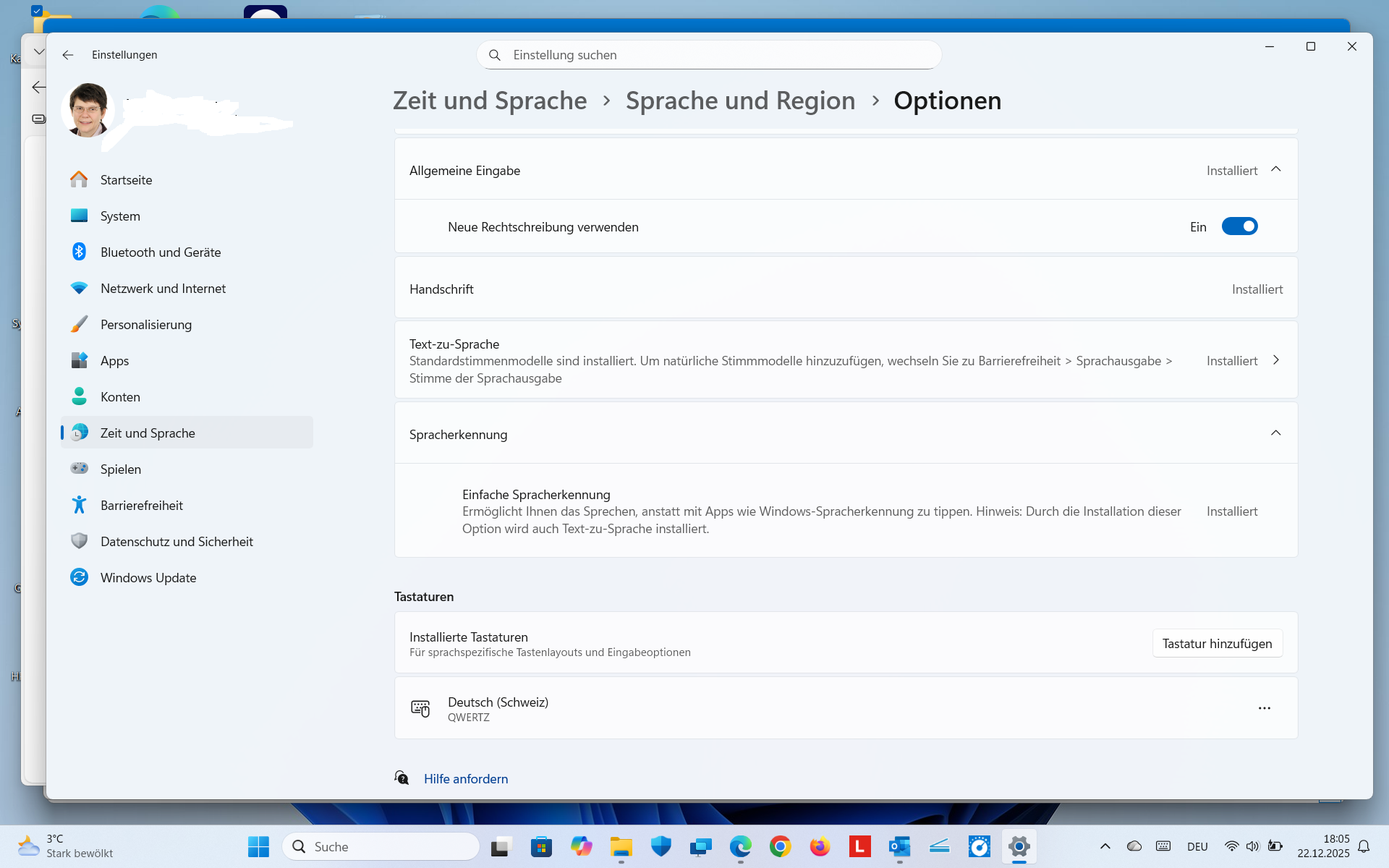
Task: Select the Einfache Spracherkennung entry
Action: [x=846, y=511]
